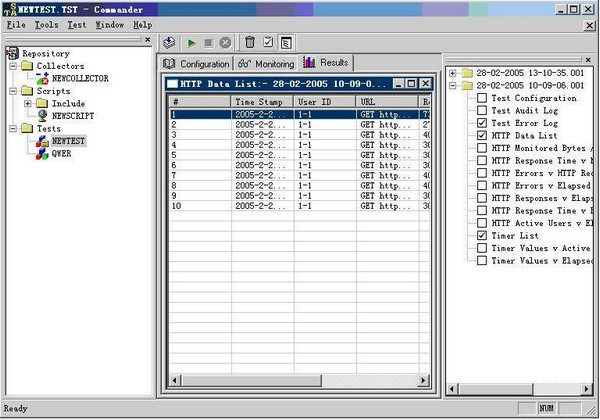The width and height of the screenshot is (600, 420).
Task: Check the Timer Values v Active checkbox
Action: (482, 248)
